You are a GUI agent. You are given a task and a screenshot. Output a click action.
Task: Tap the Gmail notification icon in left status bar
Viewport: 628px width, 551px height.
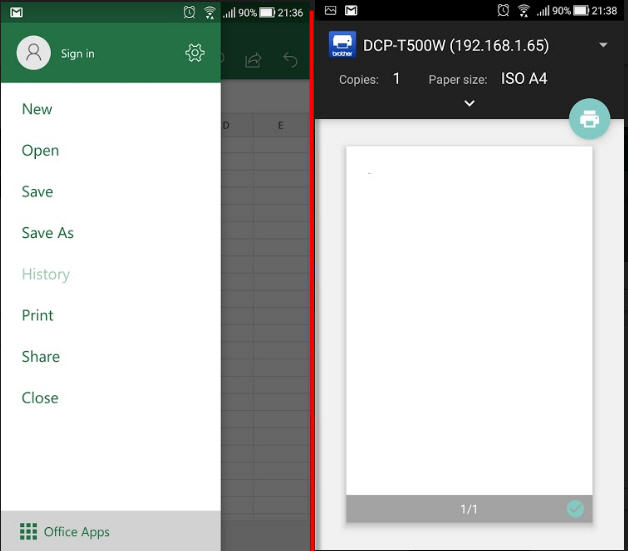(16, 12)
